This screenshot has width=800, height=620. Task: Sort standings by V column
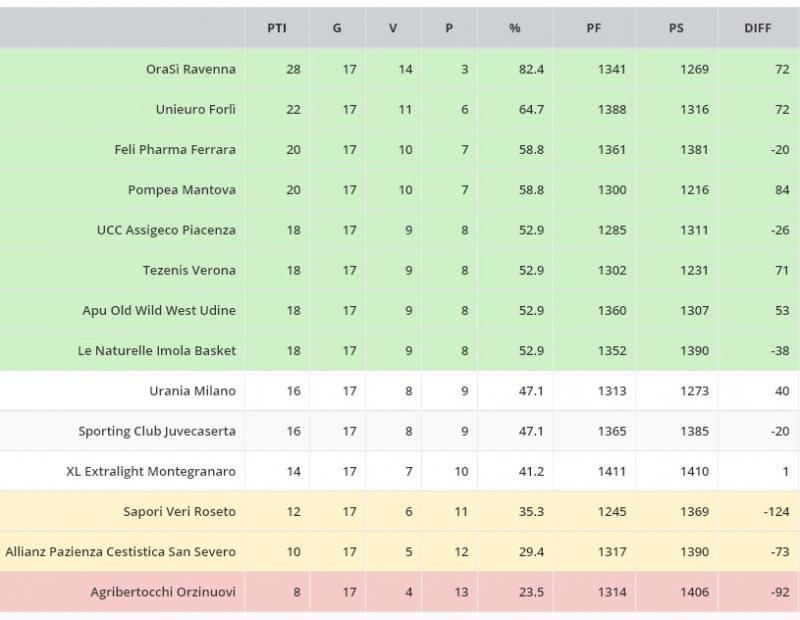tap(393, 28)
